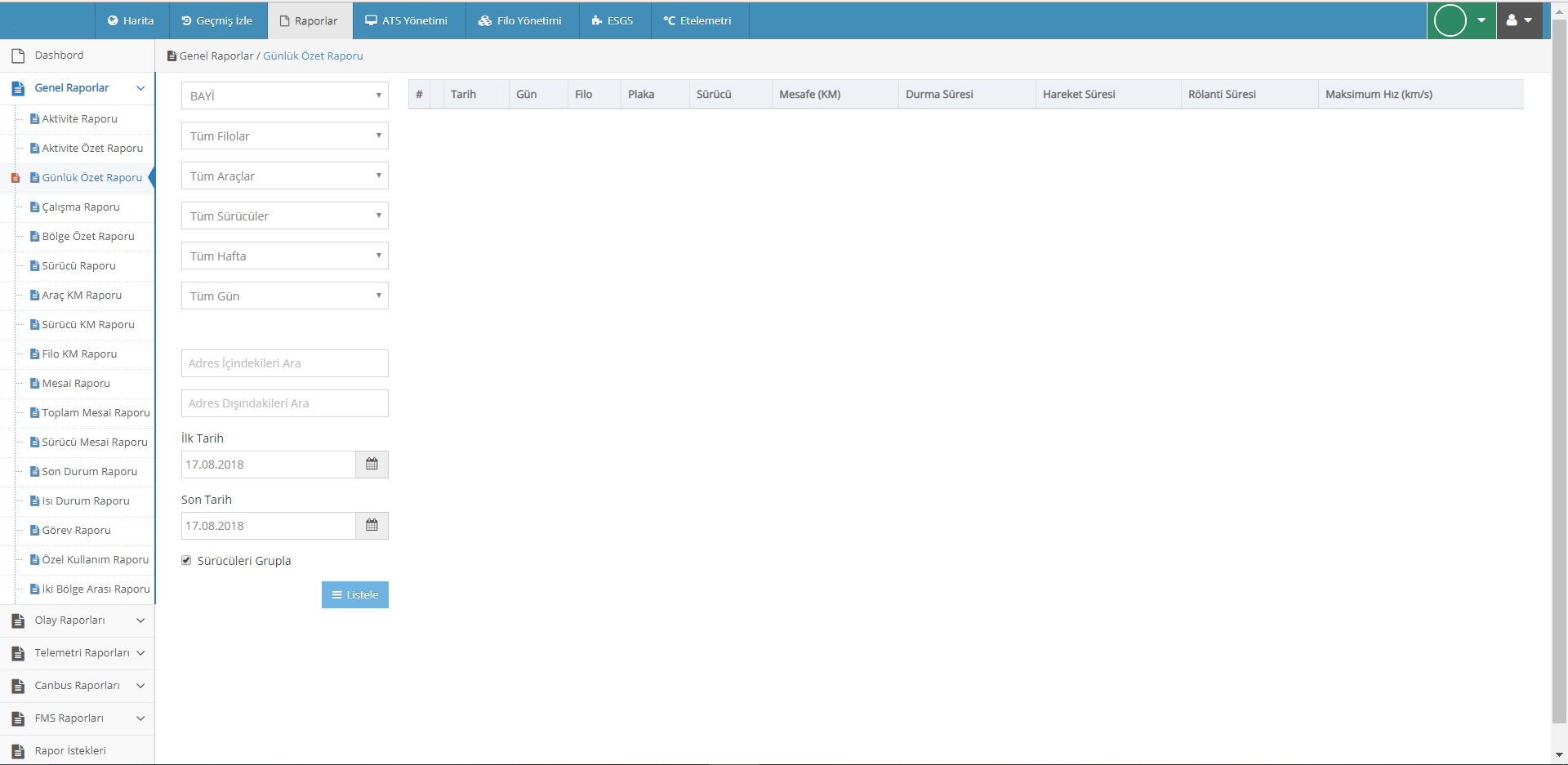Click the Günlük Özet Raporu document icon
The height and width of the screenshot is (765, 1568).
[x=34, y=177]
